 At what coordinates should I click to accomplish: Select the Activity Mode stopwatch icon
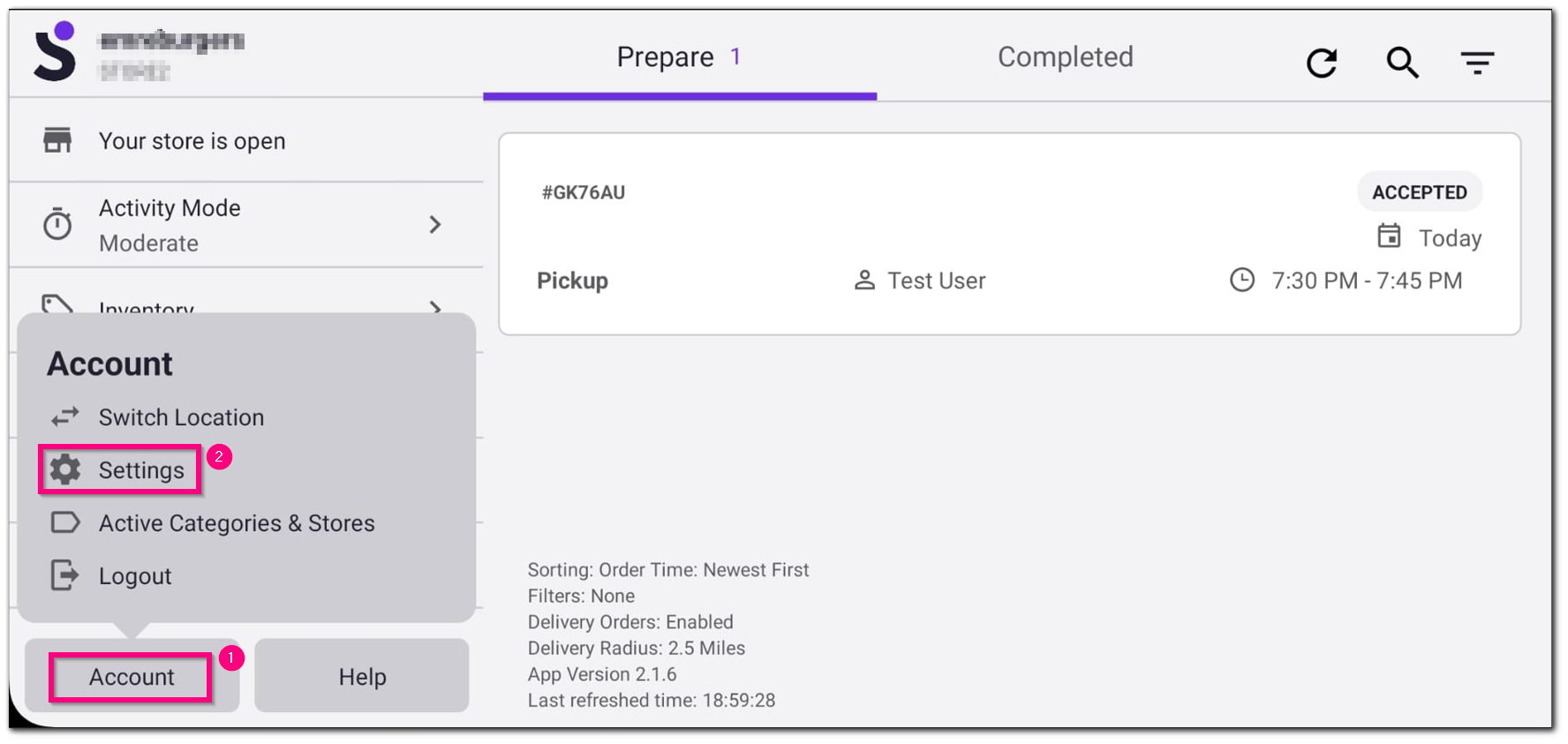point(57,224)
